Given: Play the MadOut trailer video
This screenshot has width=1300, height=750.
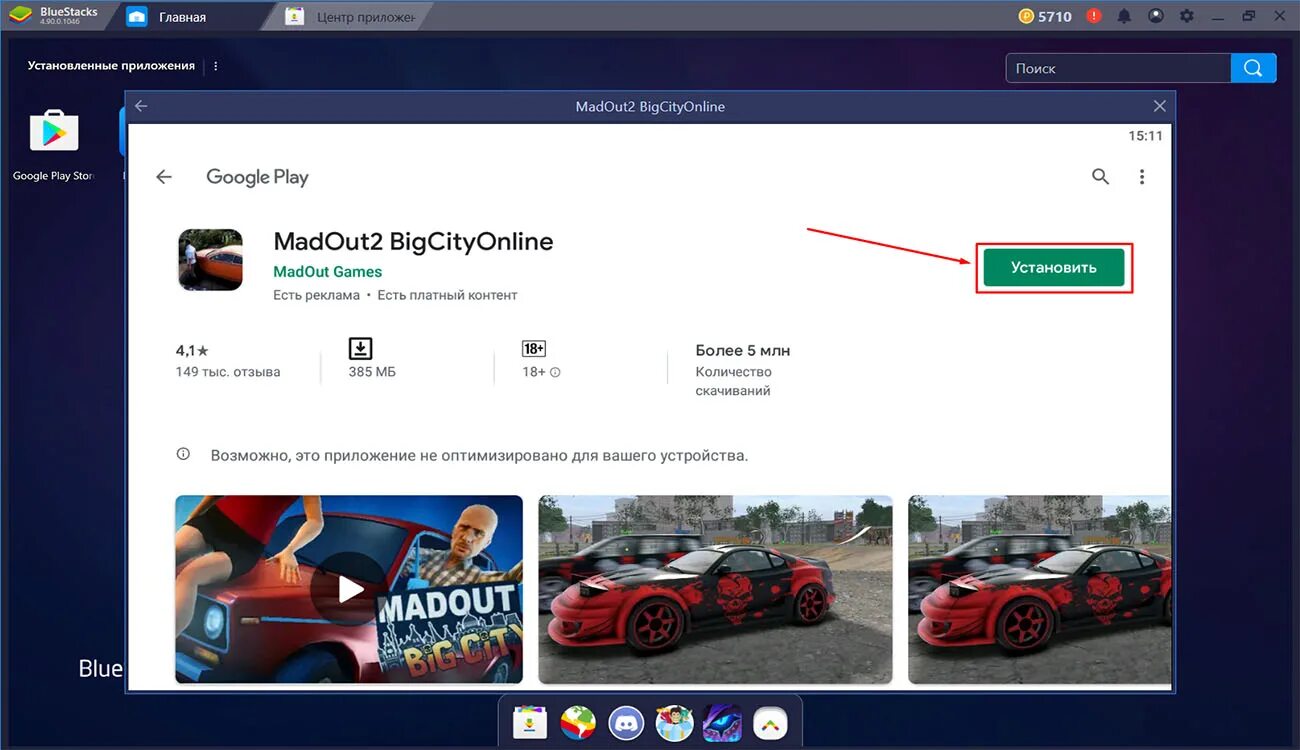Looking at the screenshot, I should pos(349,589).
